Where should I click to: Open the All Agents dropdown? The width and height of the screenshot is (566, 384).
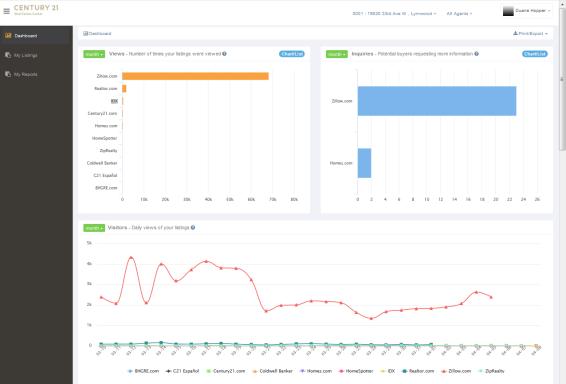[x=459, y=14]
